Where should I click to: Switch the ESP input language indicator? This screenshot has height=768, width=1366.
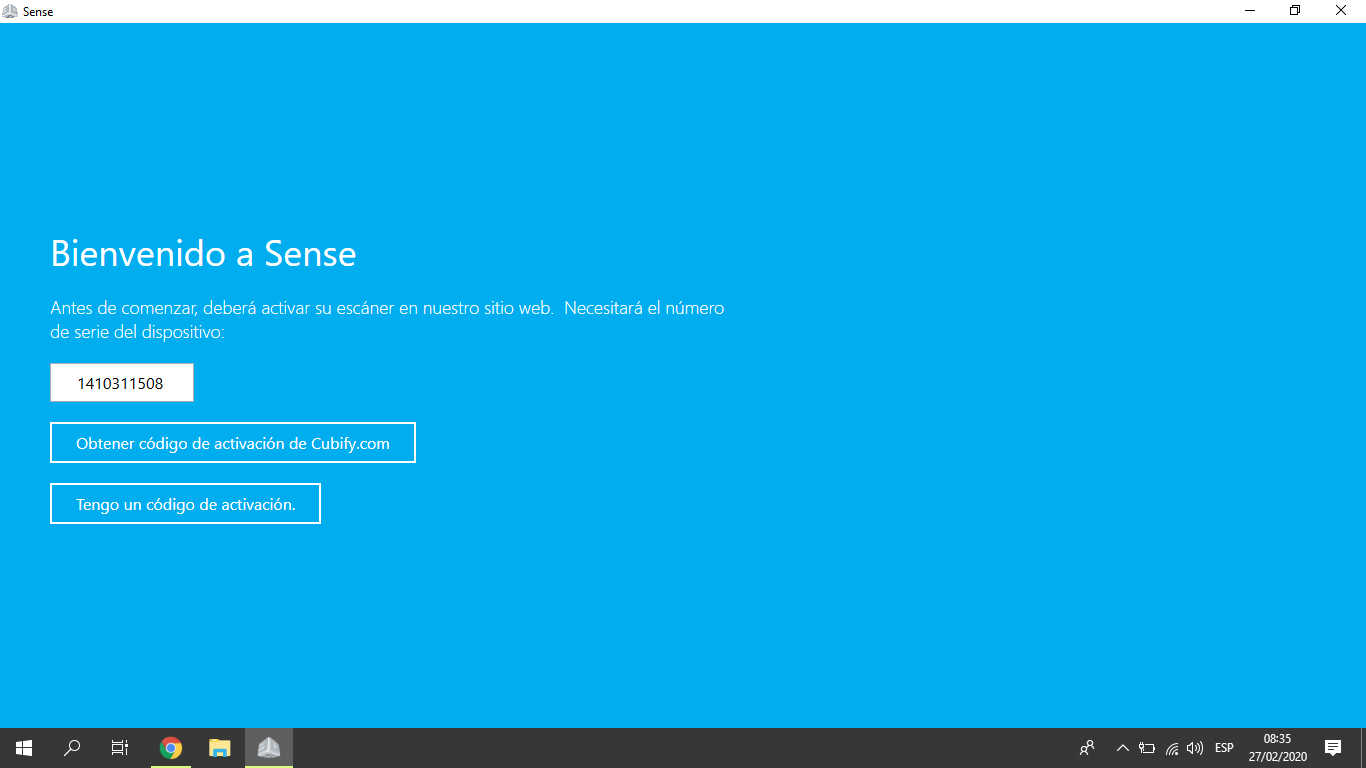1224,748
